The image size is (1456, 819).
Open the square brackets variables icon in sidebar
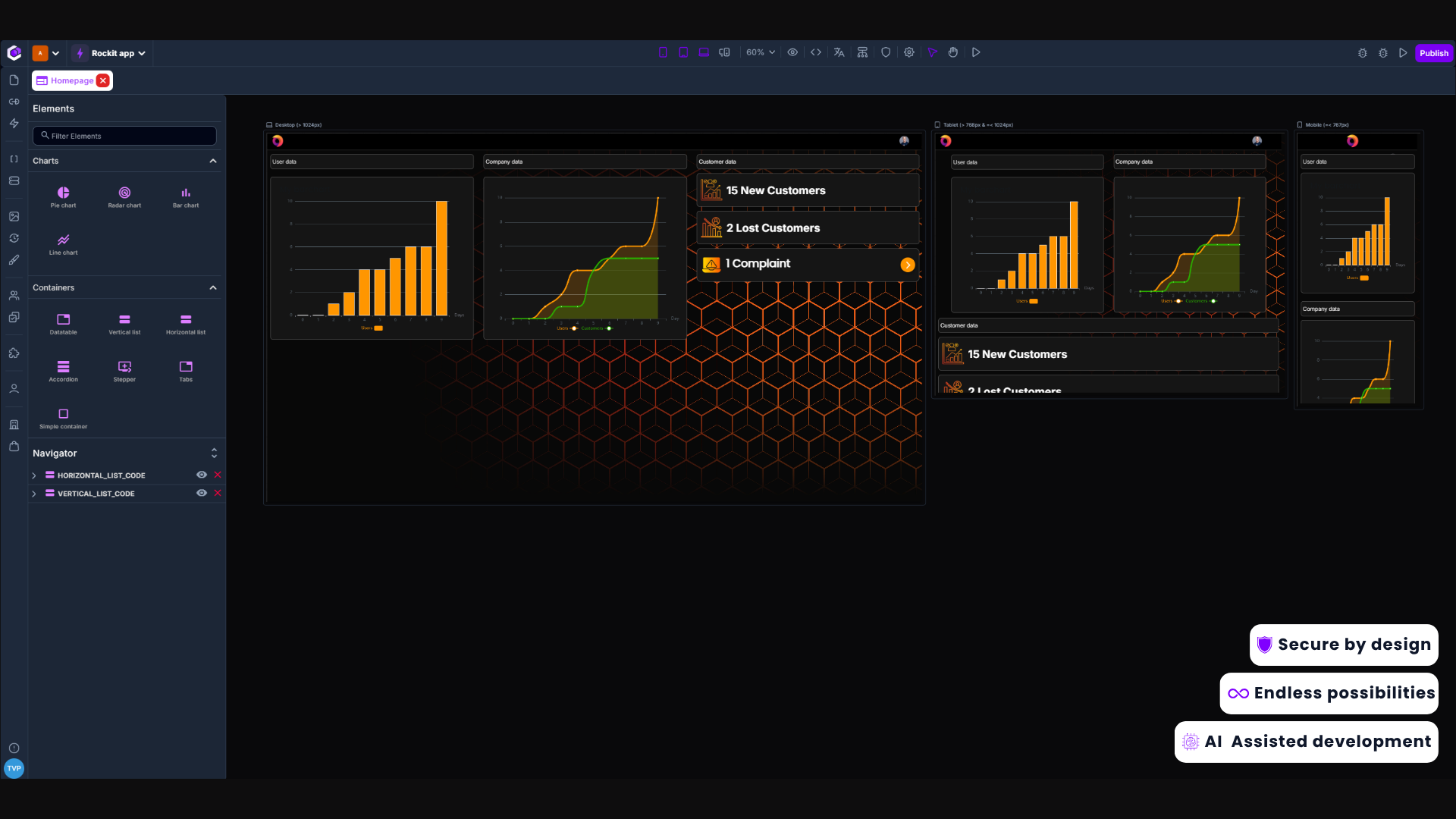(x=14, y=159)
